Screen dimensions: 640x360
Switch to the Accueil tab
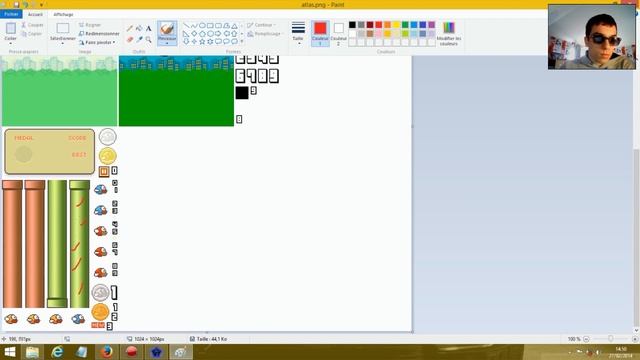[x=36, y=14]
